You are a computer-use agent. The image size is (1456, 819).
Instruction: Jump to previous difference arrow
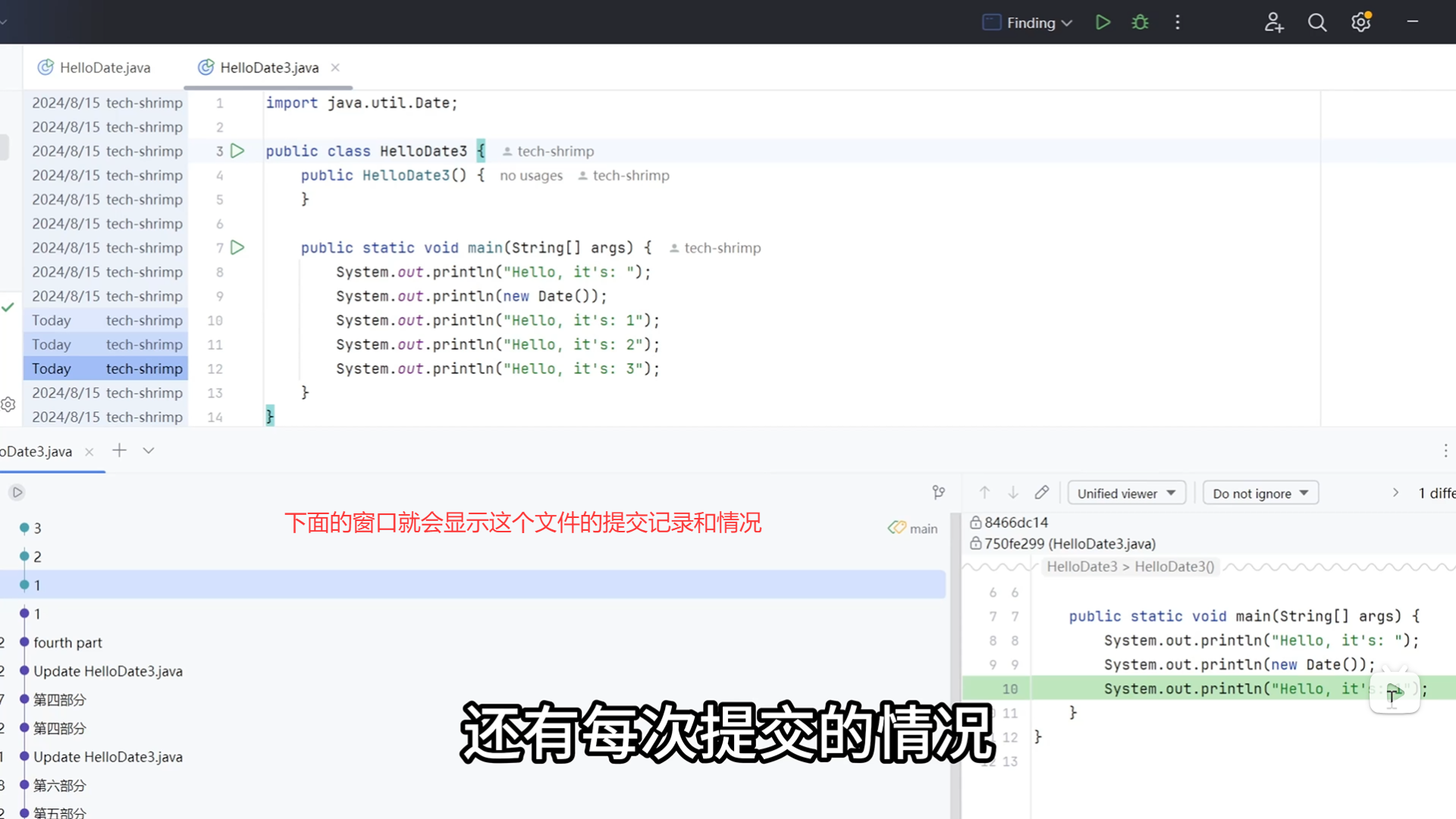pyautogui.click(x=984, y=493)
